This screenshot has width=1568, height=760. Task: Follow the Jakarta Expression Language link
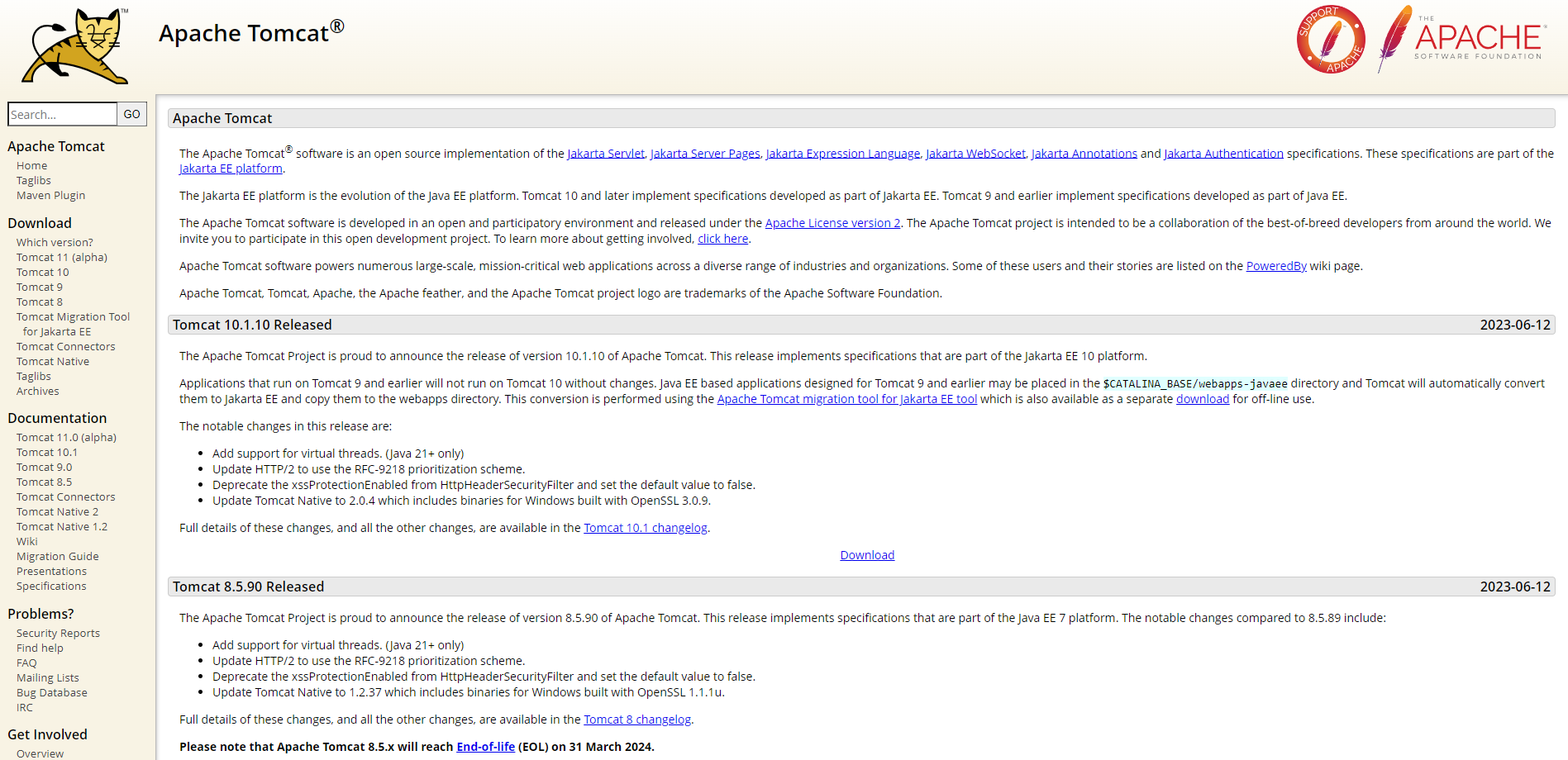point(843,154)
